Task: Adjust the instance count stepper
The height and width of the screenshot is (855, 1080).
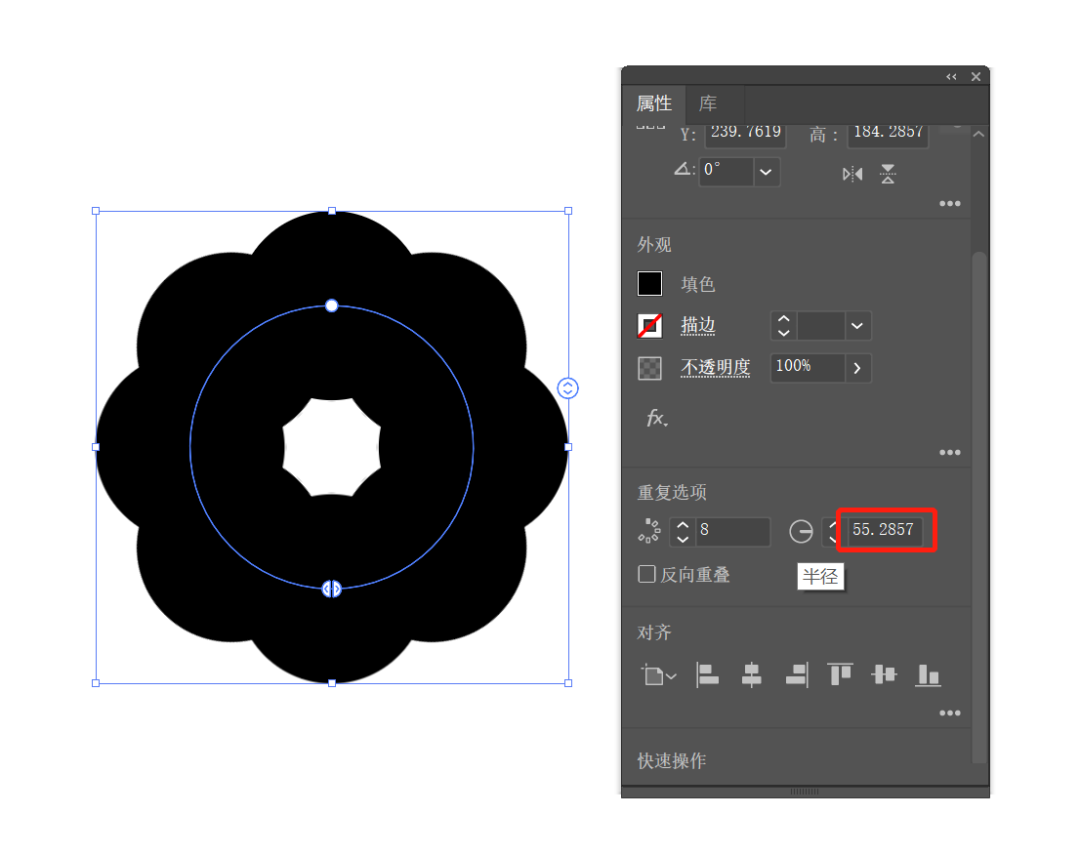Action: point(683,531)
